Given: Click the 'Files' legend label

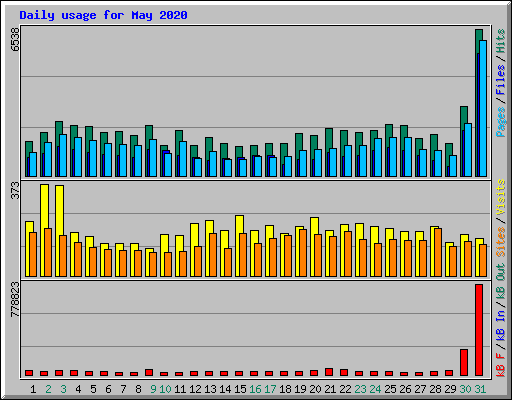Looking at the screenshot, I should [x=500, y=80].
